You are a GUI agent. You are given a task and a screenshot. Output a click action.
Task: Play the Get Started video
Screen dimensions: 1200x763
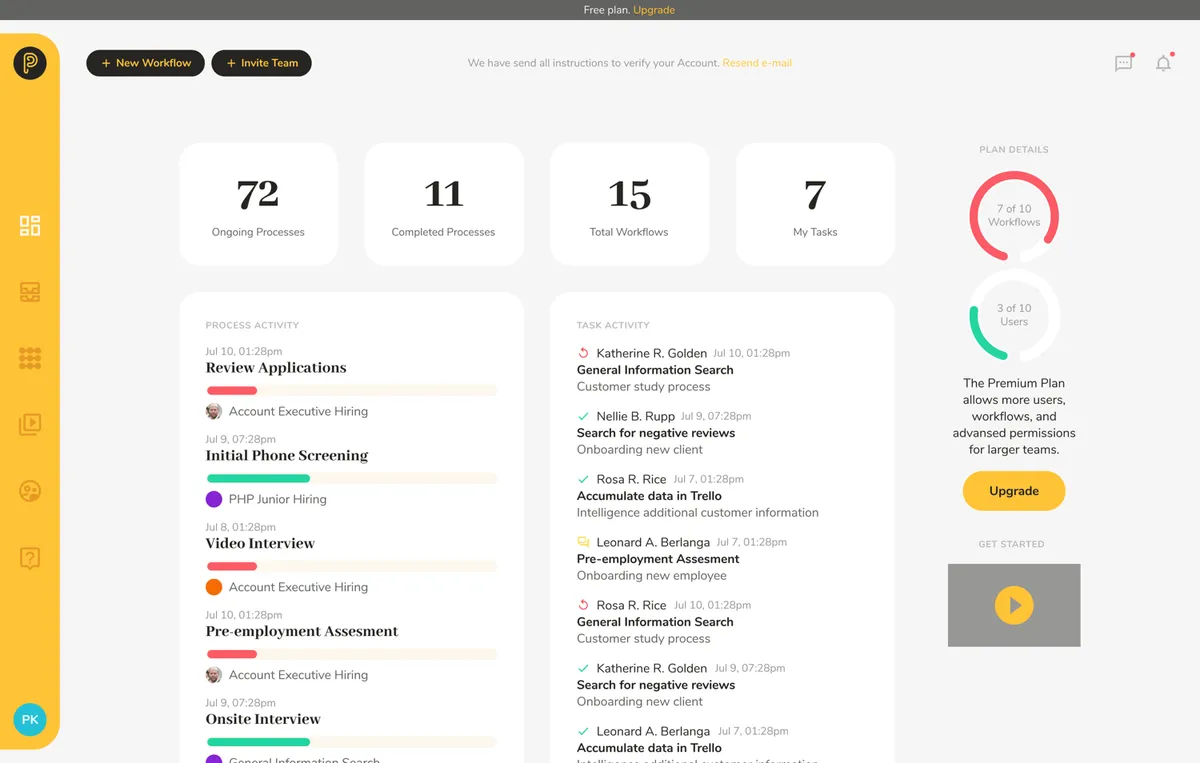coord(1014,605)
